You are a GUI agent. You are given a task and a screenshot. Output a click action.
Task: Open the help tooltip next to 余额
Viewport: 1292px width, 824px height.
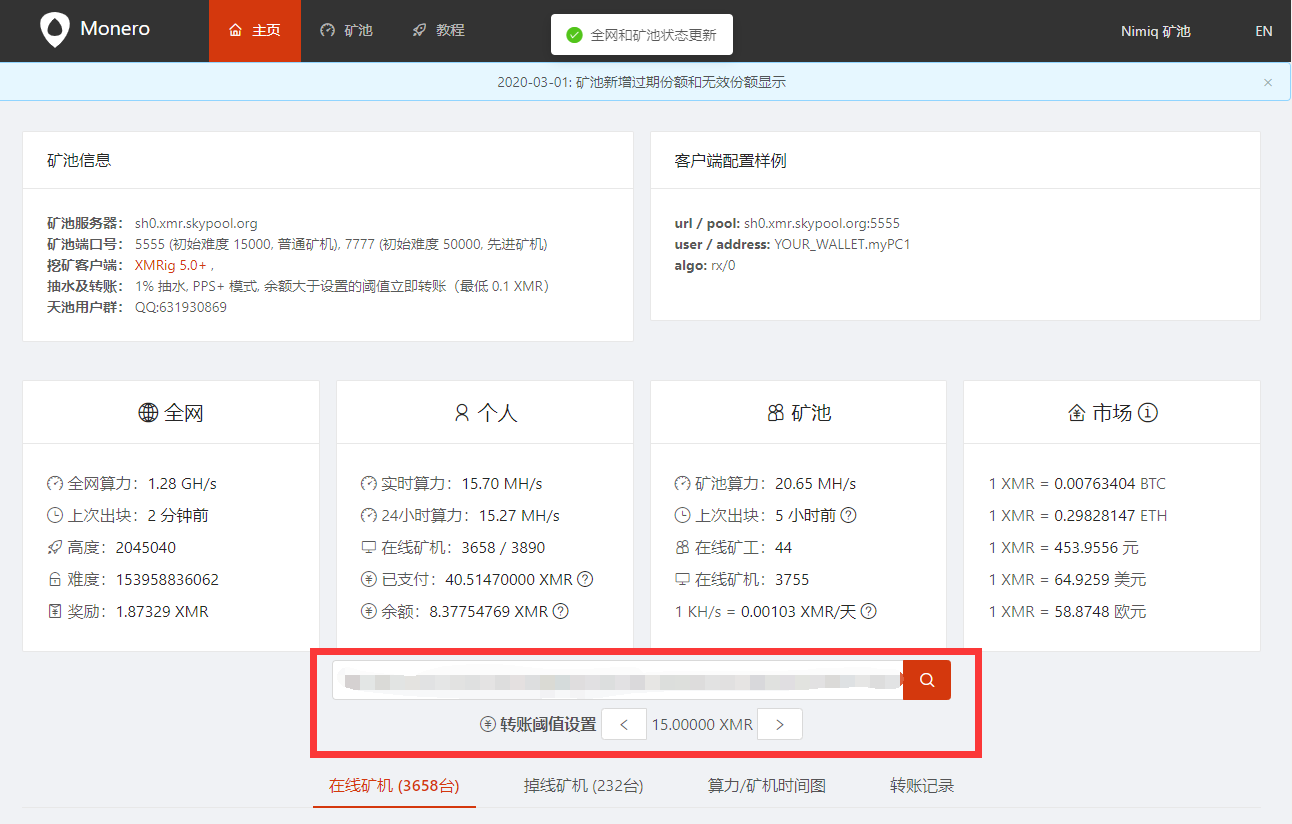(x=560, y=611)
